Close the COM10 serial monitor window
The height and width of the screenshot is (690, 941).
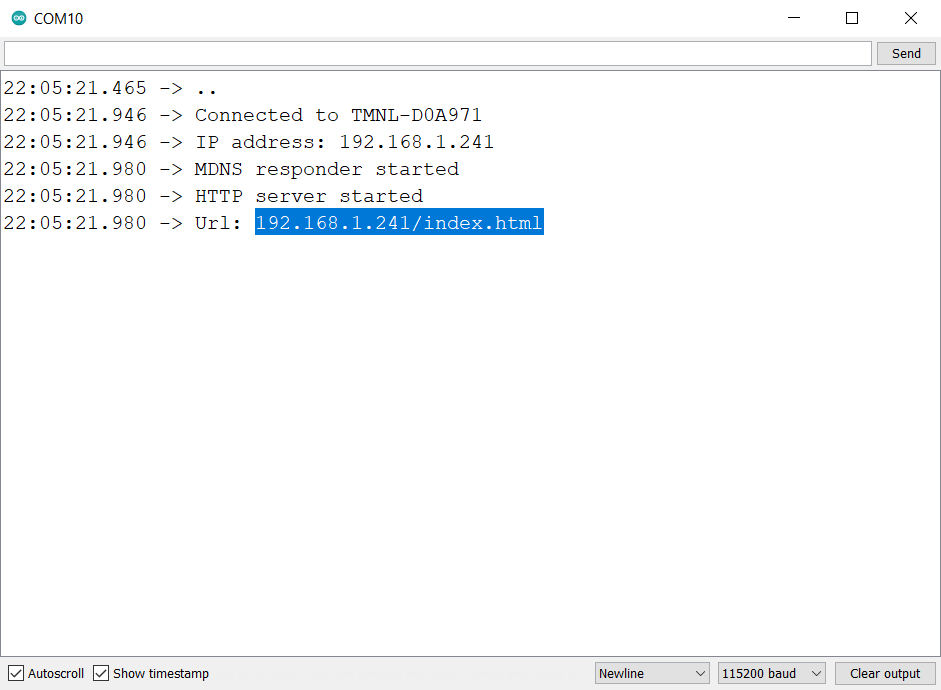coord(910,18)
